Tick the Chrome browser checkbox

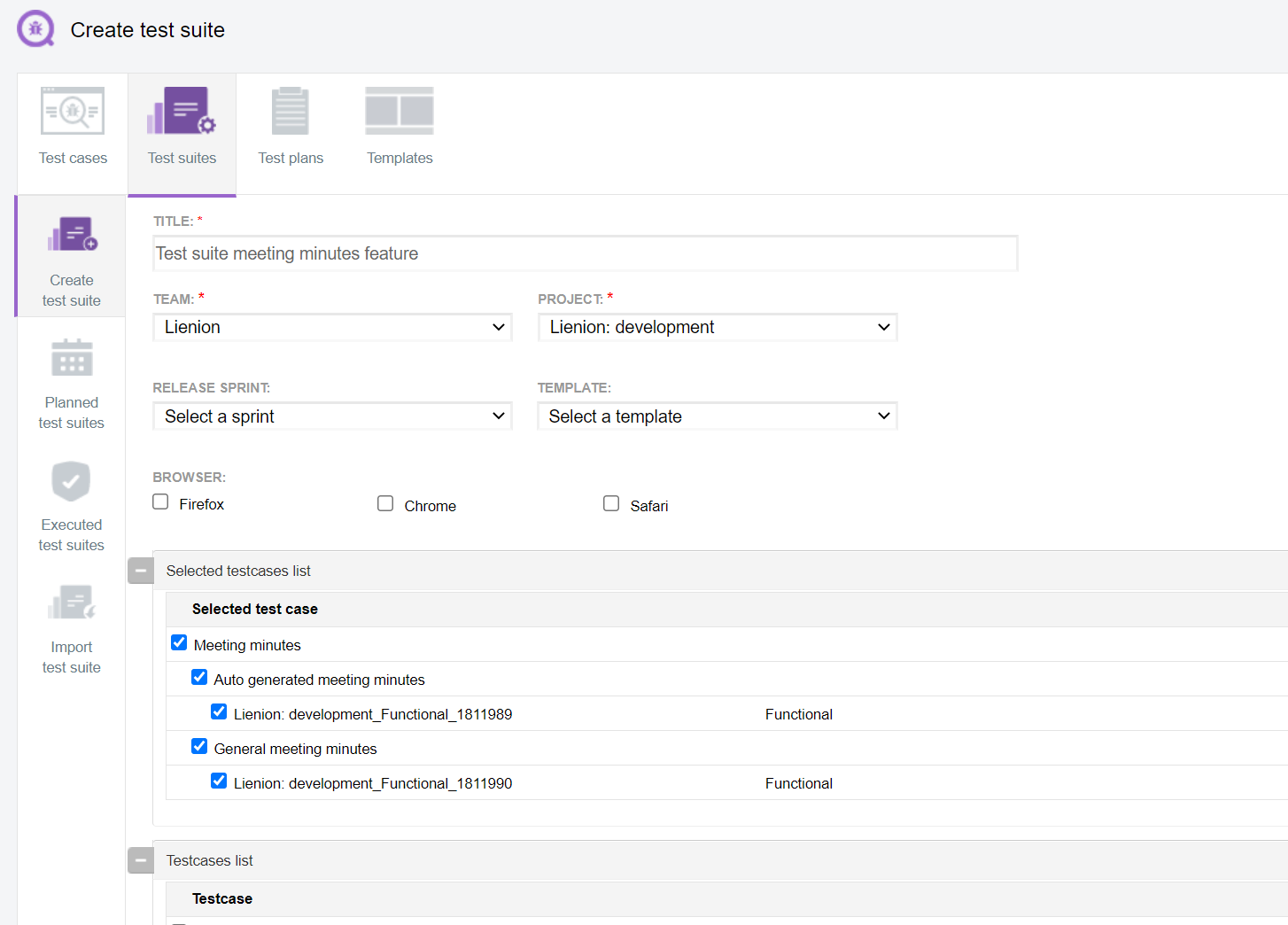point(385,504)
